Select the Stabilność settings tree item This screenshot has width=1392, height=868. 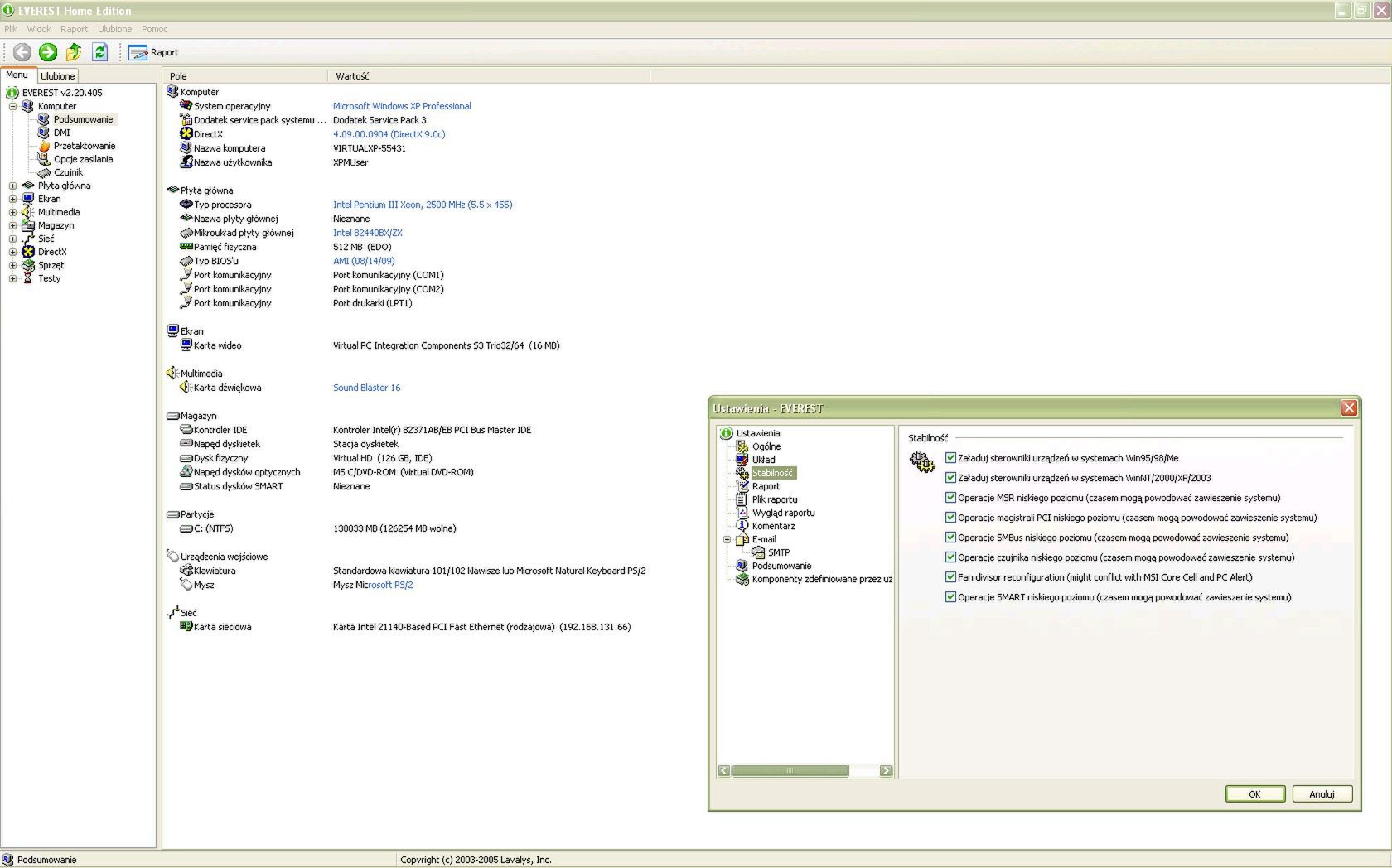(x=772, y=473)
